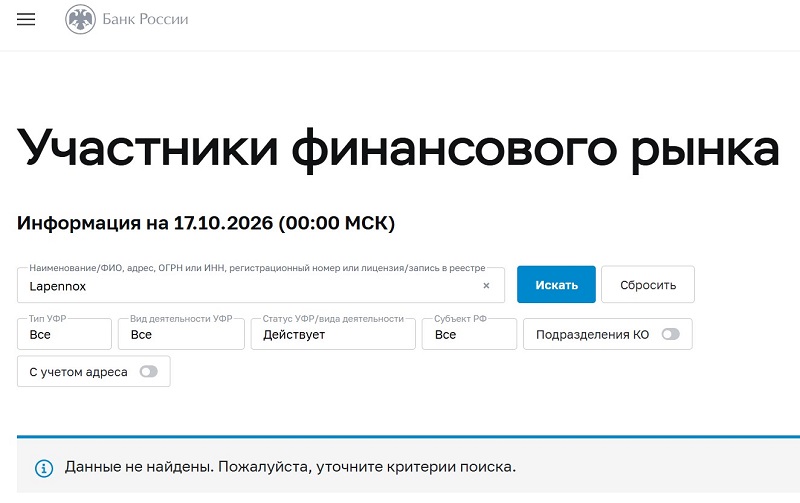Viewport: 800px width, 503px height.
Task: Open the hamburger menu
Action: coord(26,19)
